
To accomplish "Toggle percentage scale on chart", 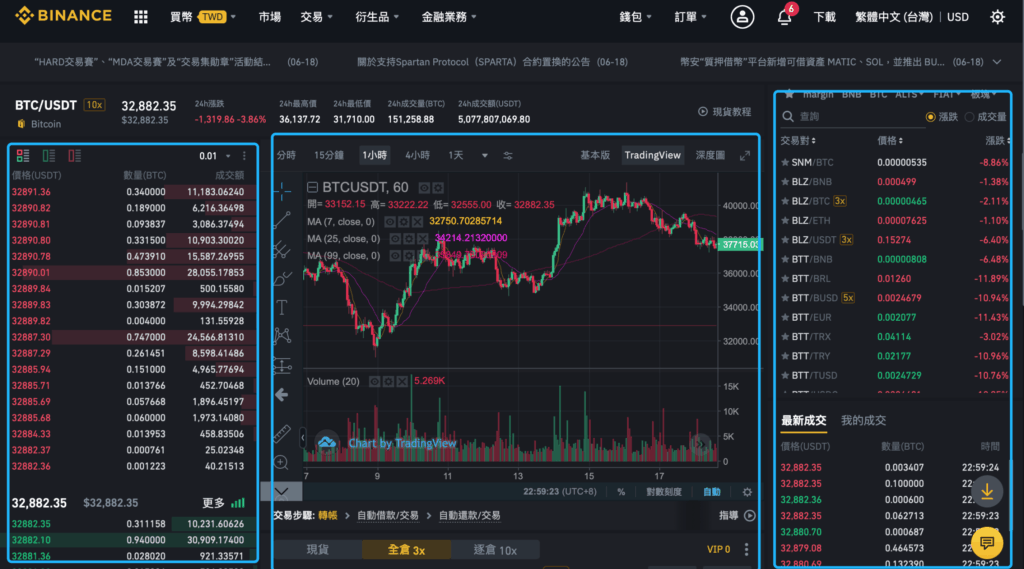I will [x=621, y=492].
